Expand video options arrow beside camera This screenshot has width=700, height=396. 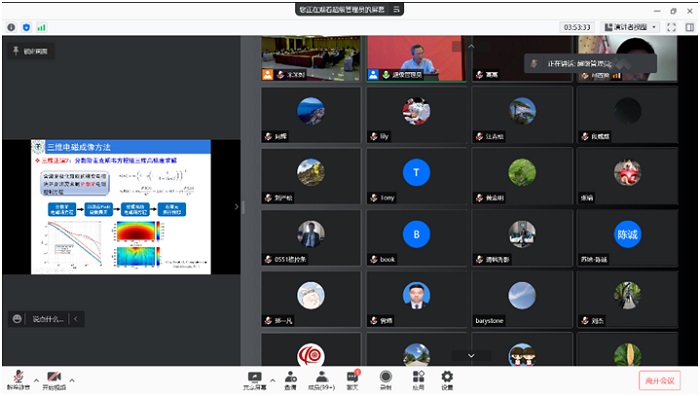tap(72, 380)
